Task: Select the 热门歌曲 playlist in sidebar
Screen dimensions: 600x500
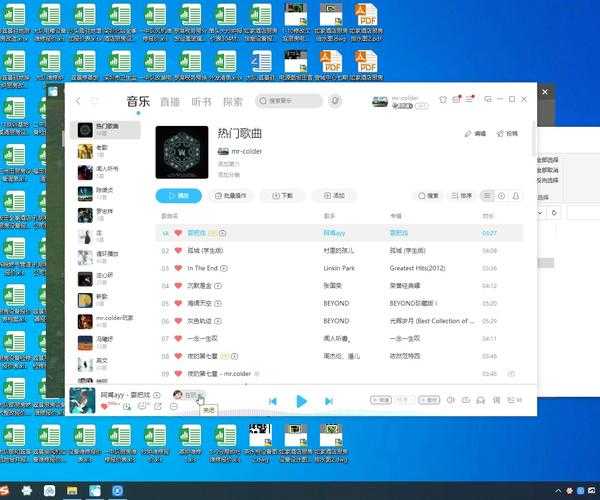Action: tap(106, 130)
